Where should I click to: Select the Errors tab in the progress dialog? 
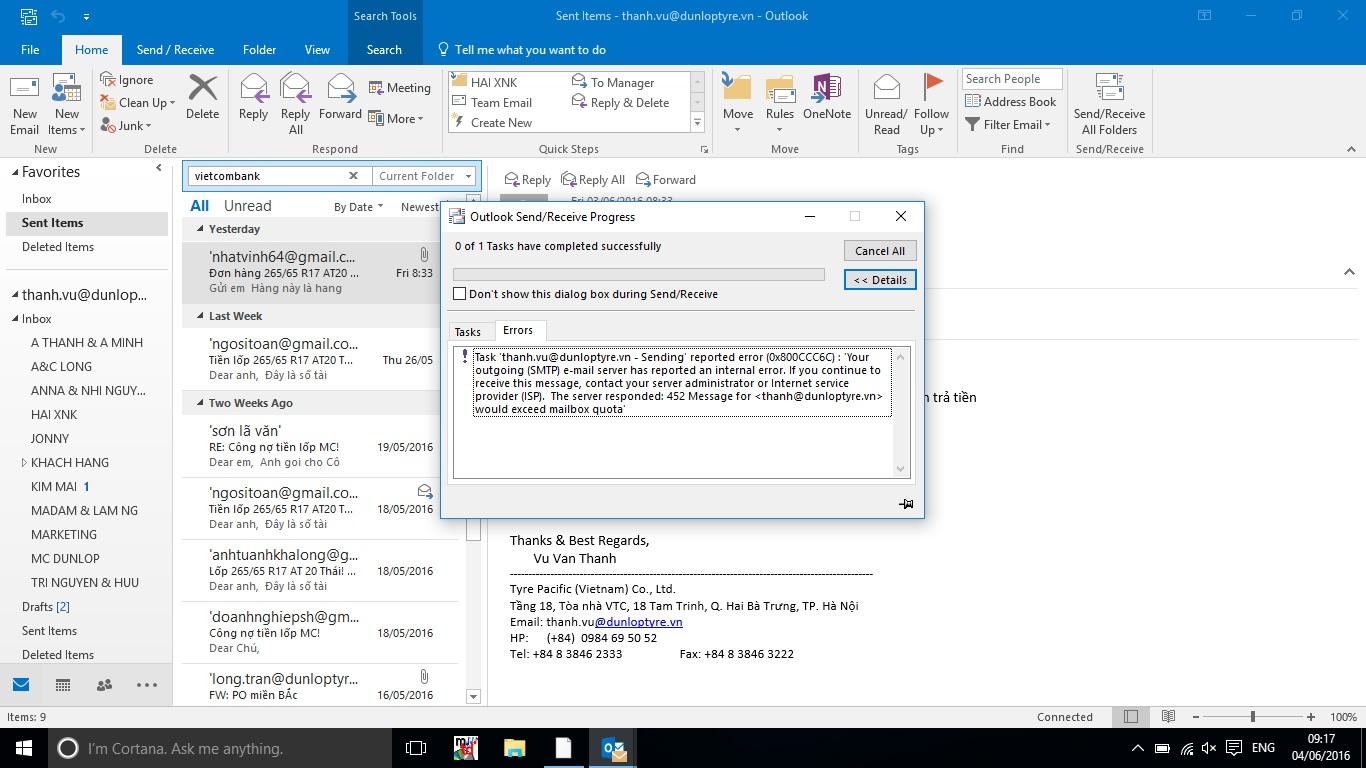[518, 330]
